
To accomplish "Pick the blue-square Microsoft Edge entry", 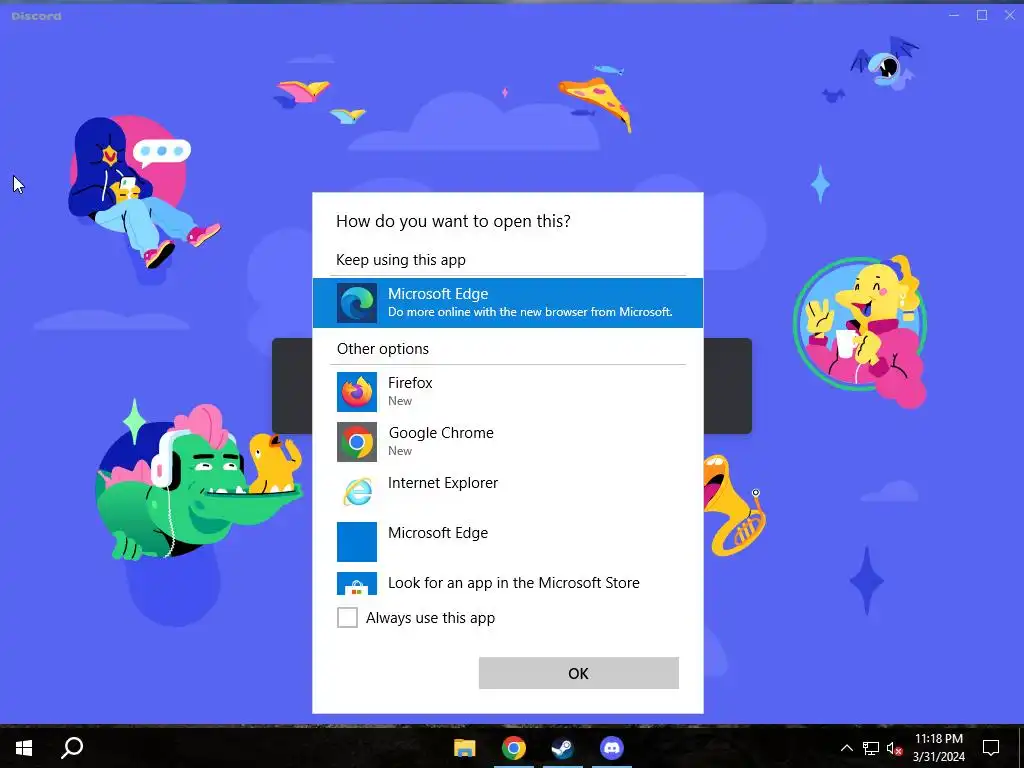I will [x=507, y=541].
